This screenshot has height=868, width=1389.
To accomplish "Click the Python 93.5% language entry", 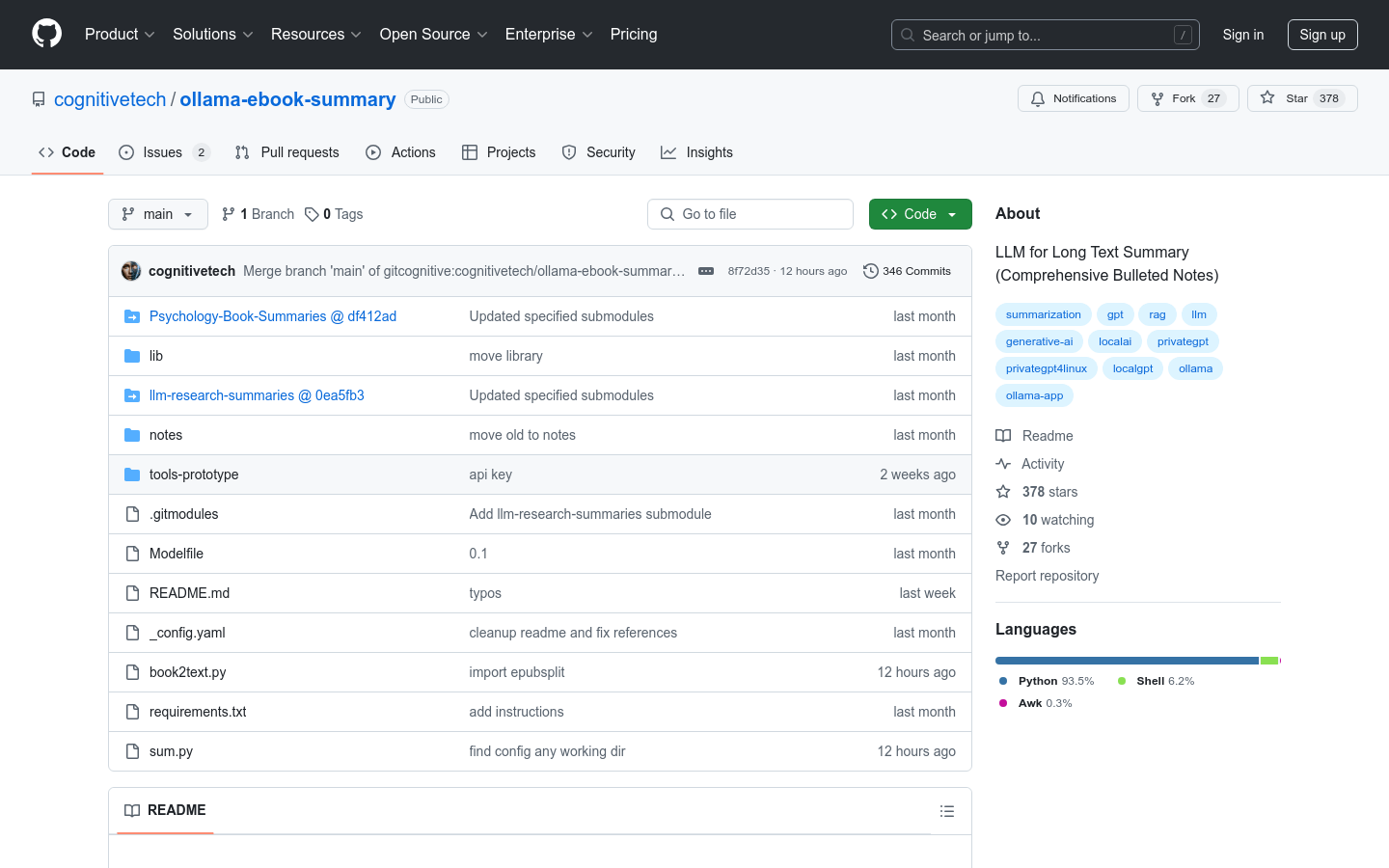I will pyautogui.click(x=1047, y=681).
